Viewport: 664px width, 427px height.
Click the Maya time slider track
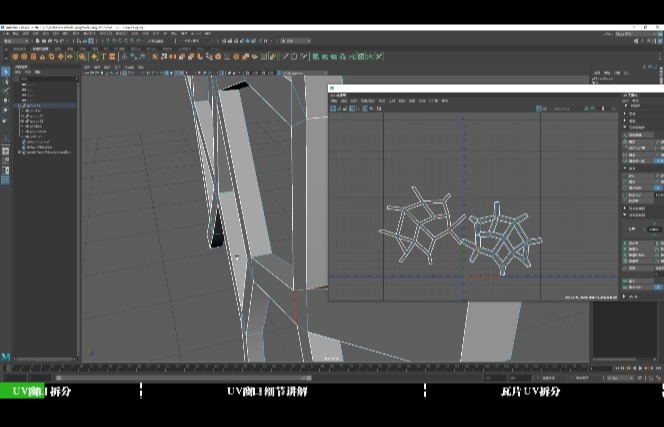point(300,368)
